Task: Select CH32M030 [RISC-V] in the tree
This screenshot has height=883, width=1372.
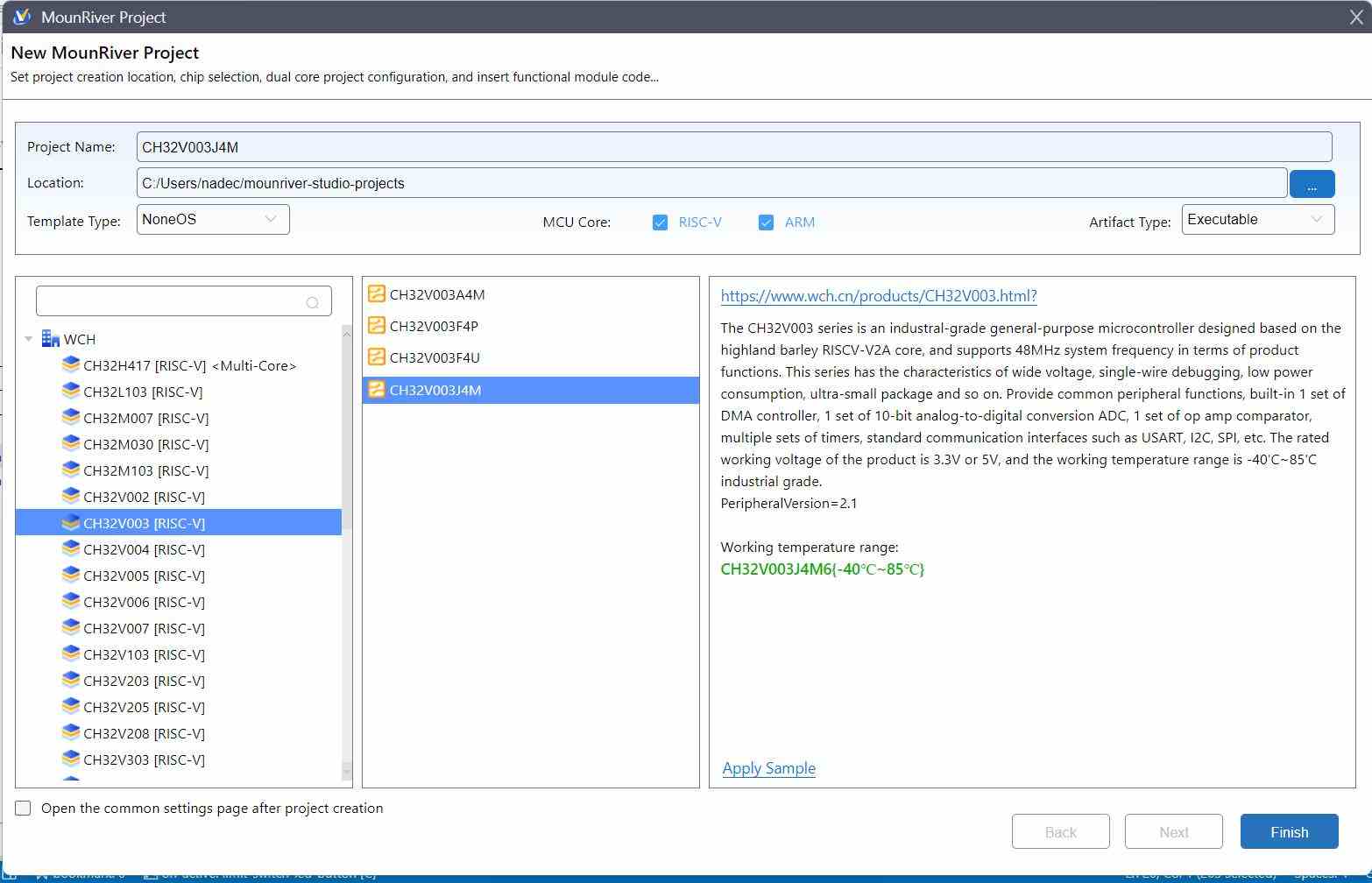Action: point(145,444)
